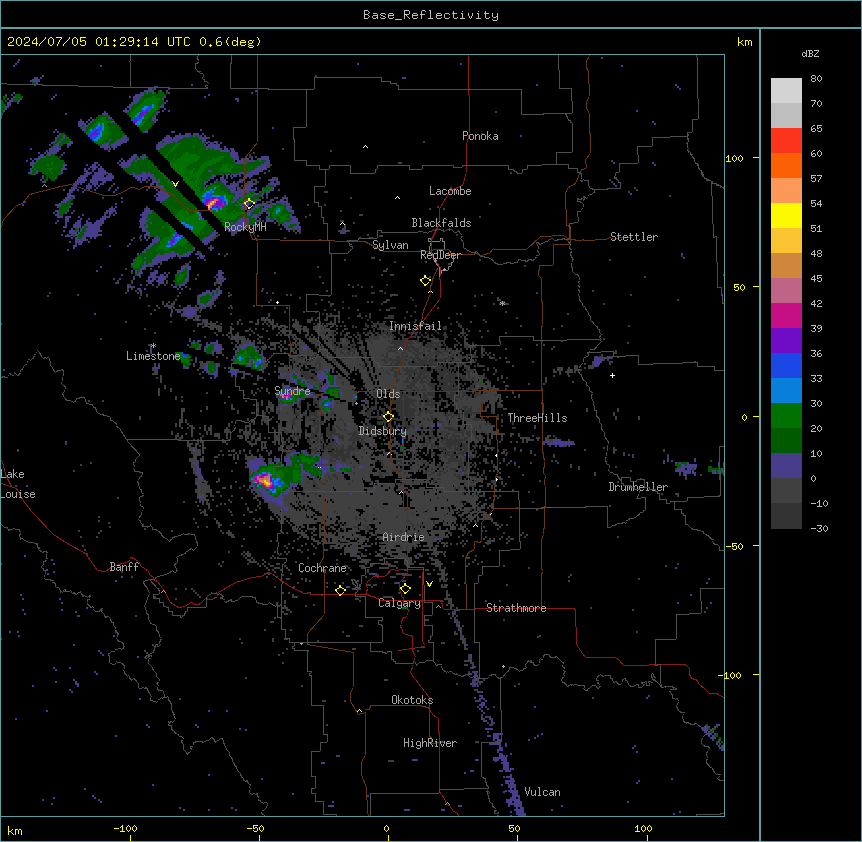Click the Drumheller label
Screen dimensions: 862x842
638,487
